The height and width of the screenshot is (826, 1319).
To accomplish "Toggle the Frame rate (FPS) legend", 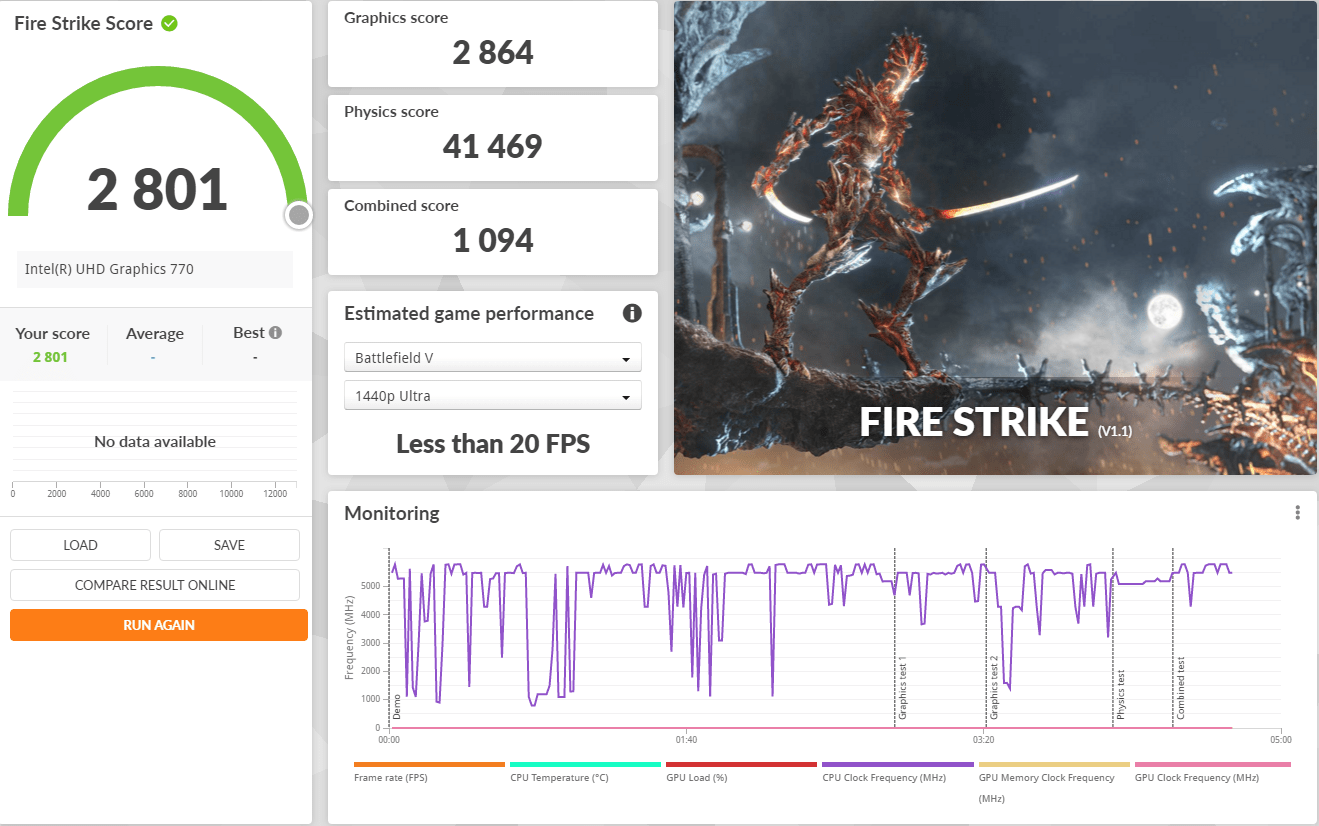I will pos(429,771).
